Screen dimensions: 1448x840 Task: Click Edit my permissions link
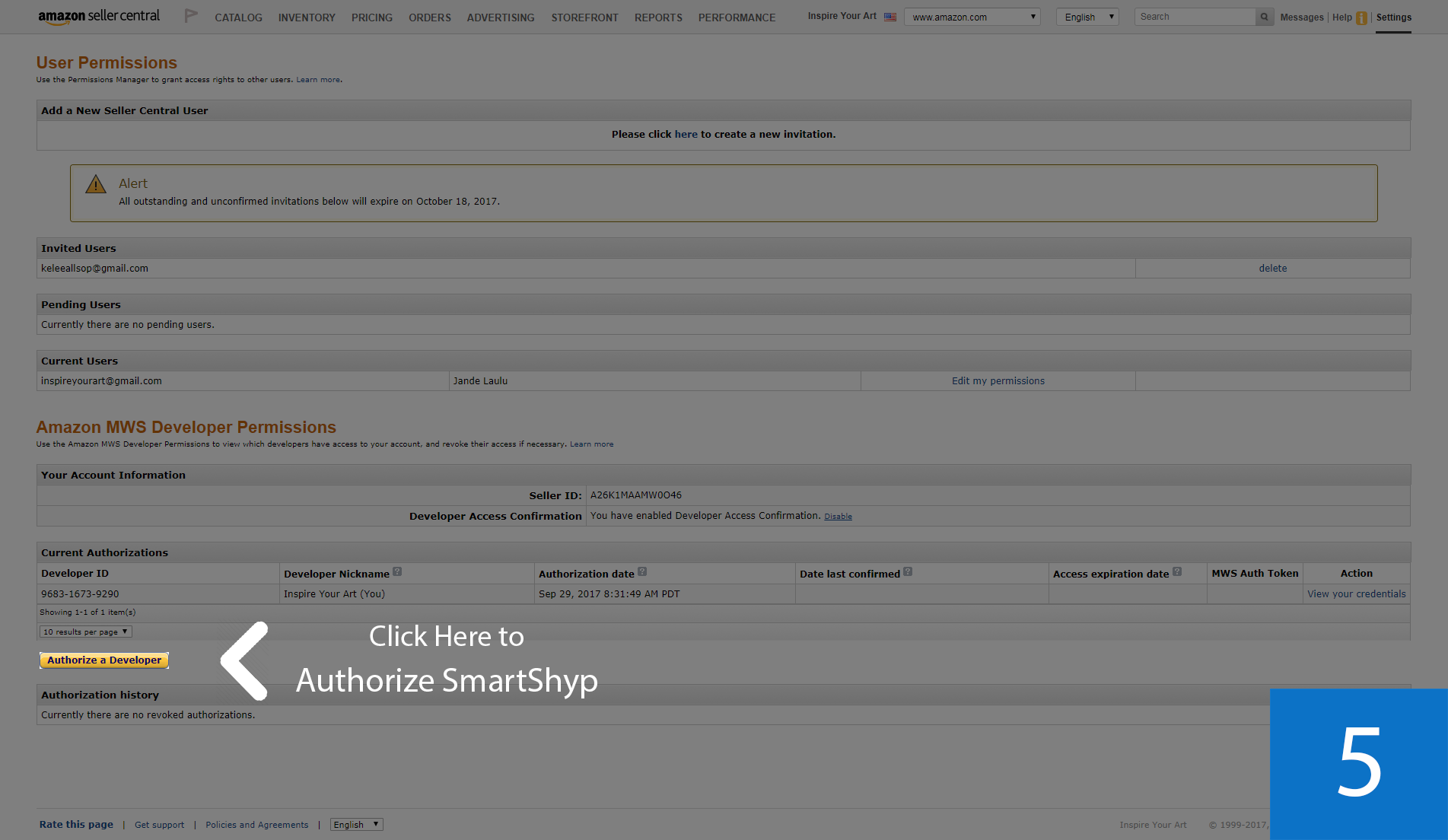coord(998,381)
